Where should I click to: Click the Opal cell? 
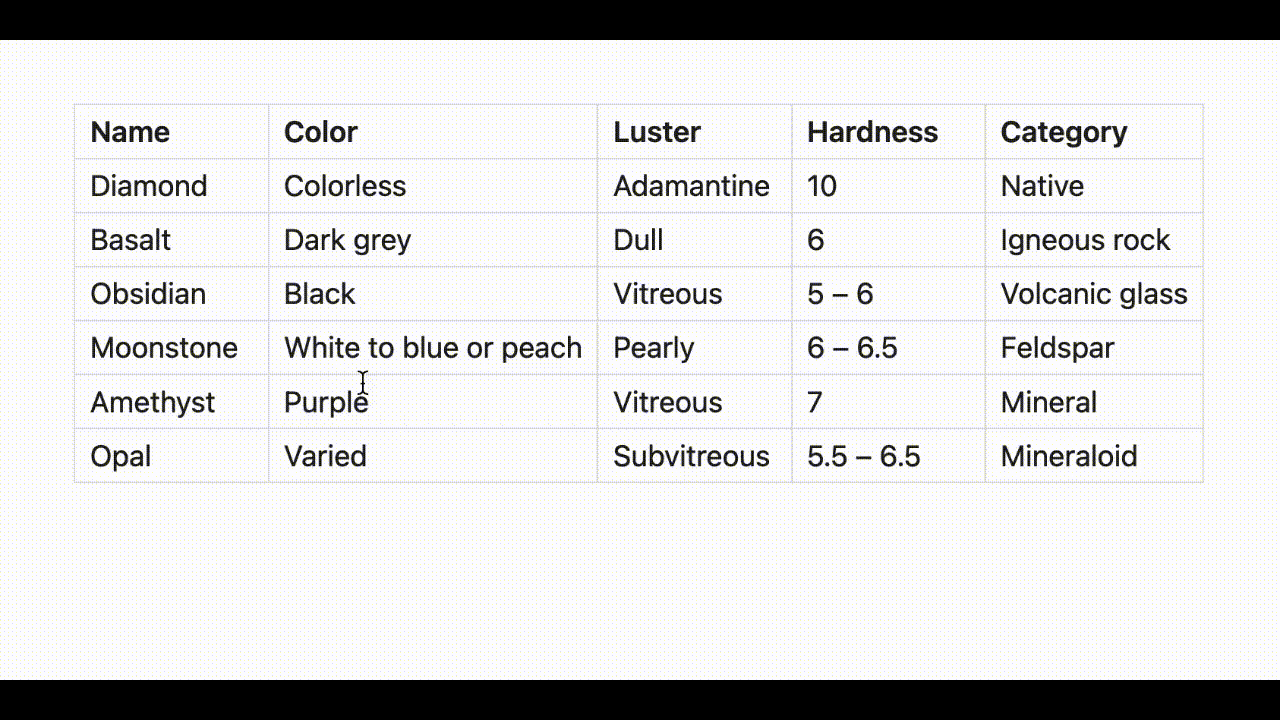pos(121,456)
